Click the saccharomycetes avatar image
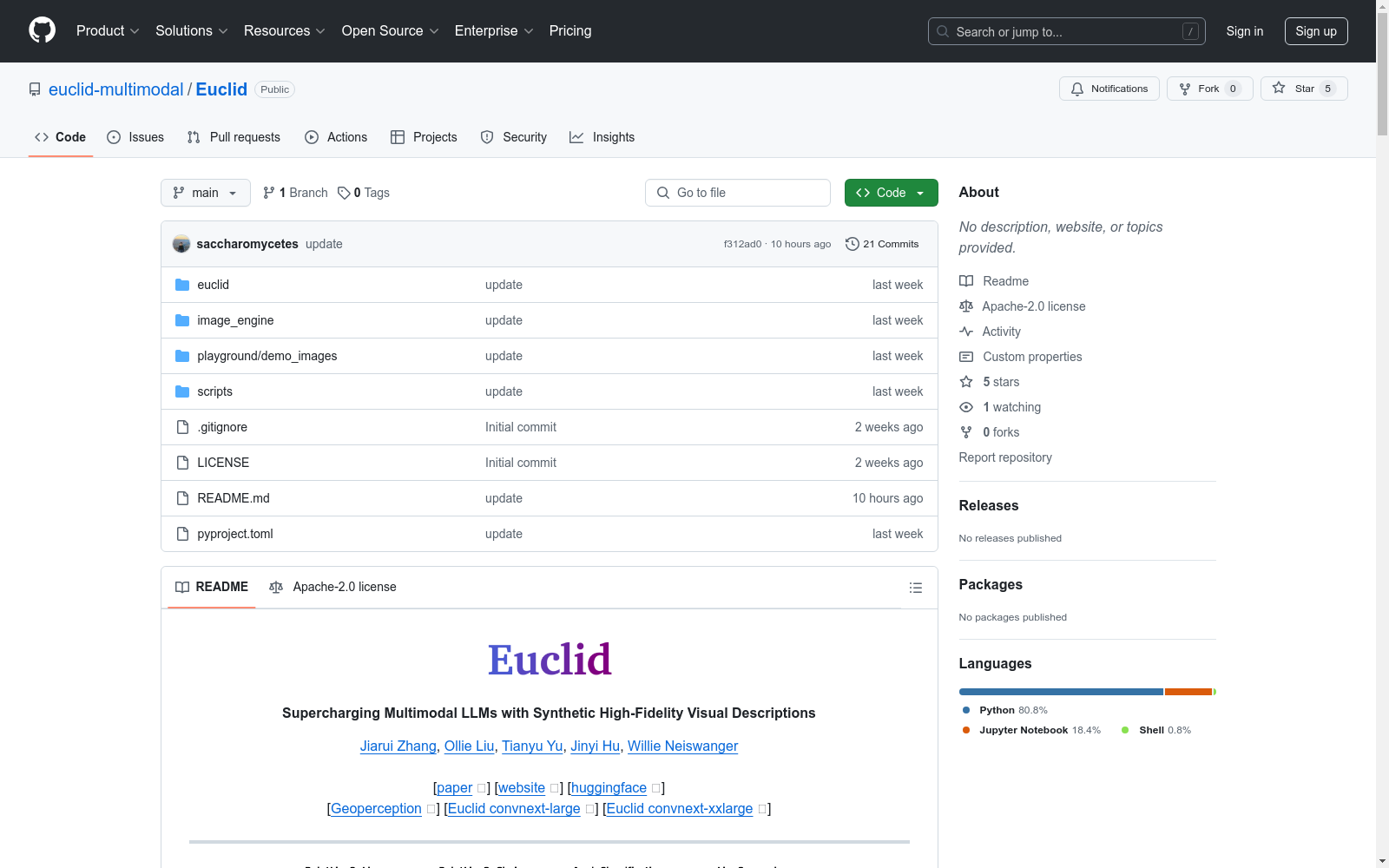1389x868 pixels. (181, 244)
